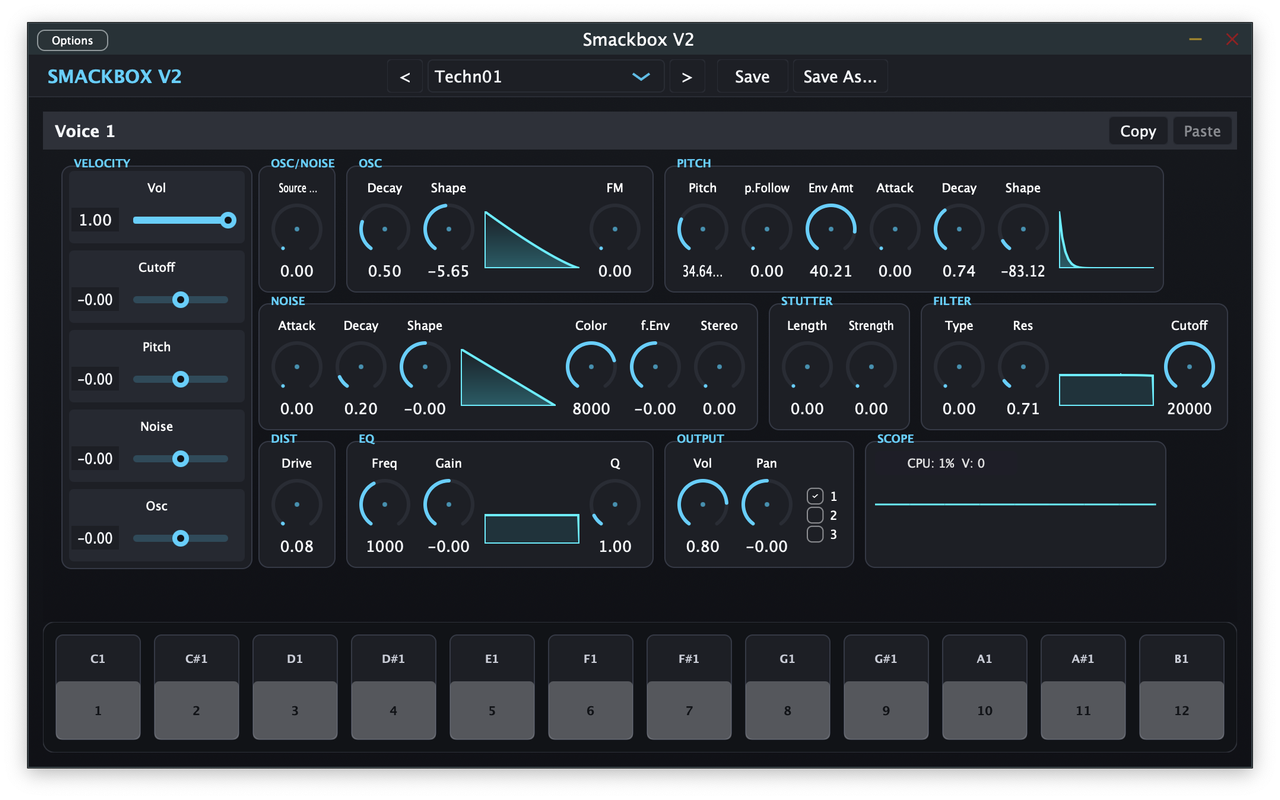Go to previous preset with left arrow
Image resolution: width=1280 pixels, height=800 pixels.
pos(405,77)
